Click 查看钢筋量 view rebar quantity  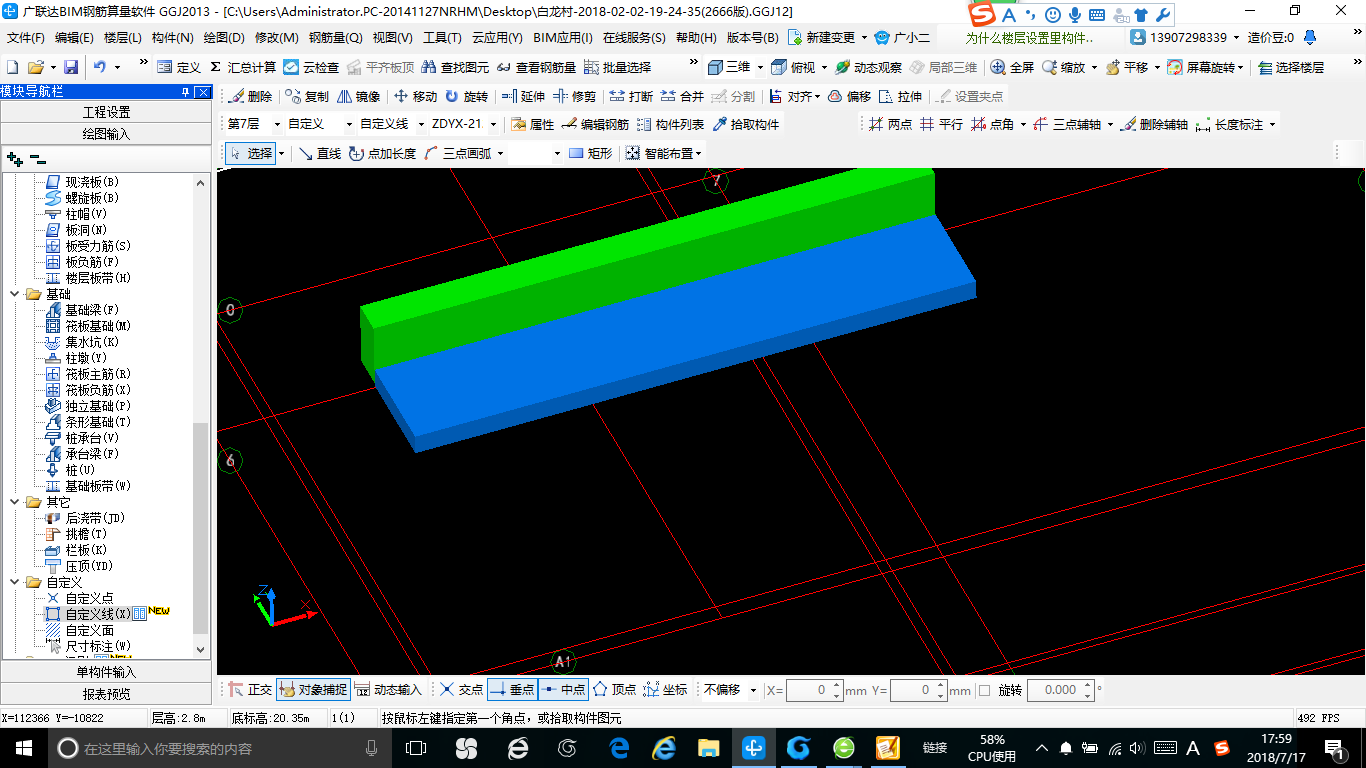tap(536, 67)
